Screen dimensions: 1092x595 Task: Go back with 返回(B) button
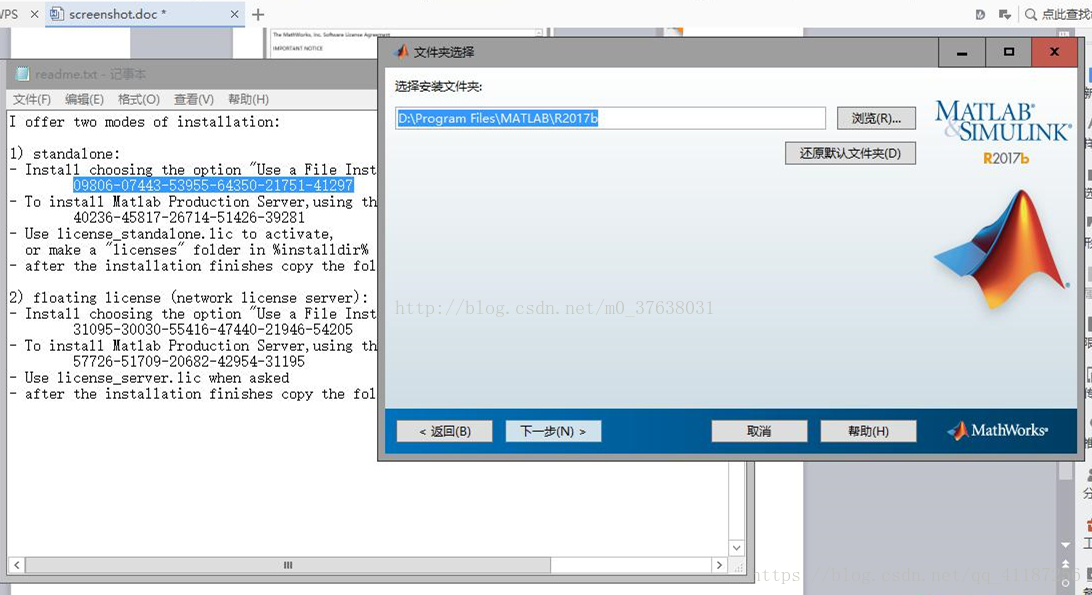point(444,431)
